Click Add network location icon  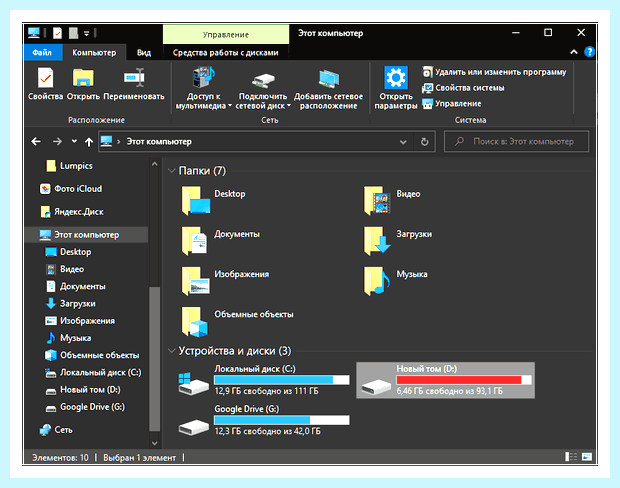[328, 78]
